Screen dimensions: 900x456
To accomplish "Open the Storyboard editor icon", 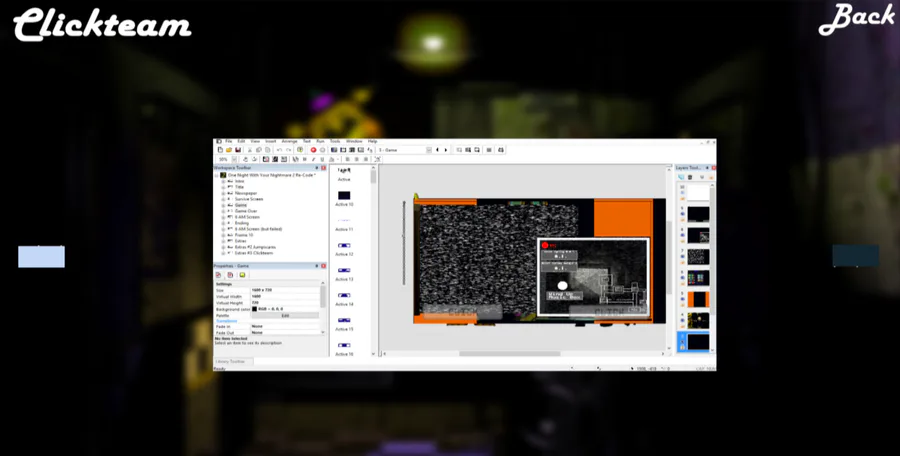I will tap(334, 150).
